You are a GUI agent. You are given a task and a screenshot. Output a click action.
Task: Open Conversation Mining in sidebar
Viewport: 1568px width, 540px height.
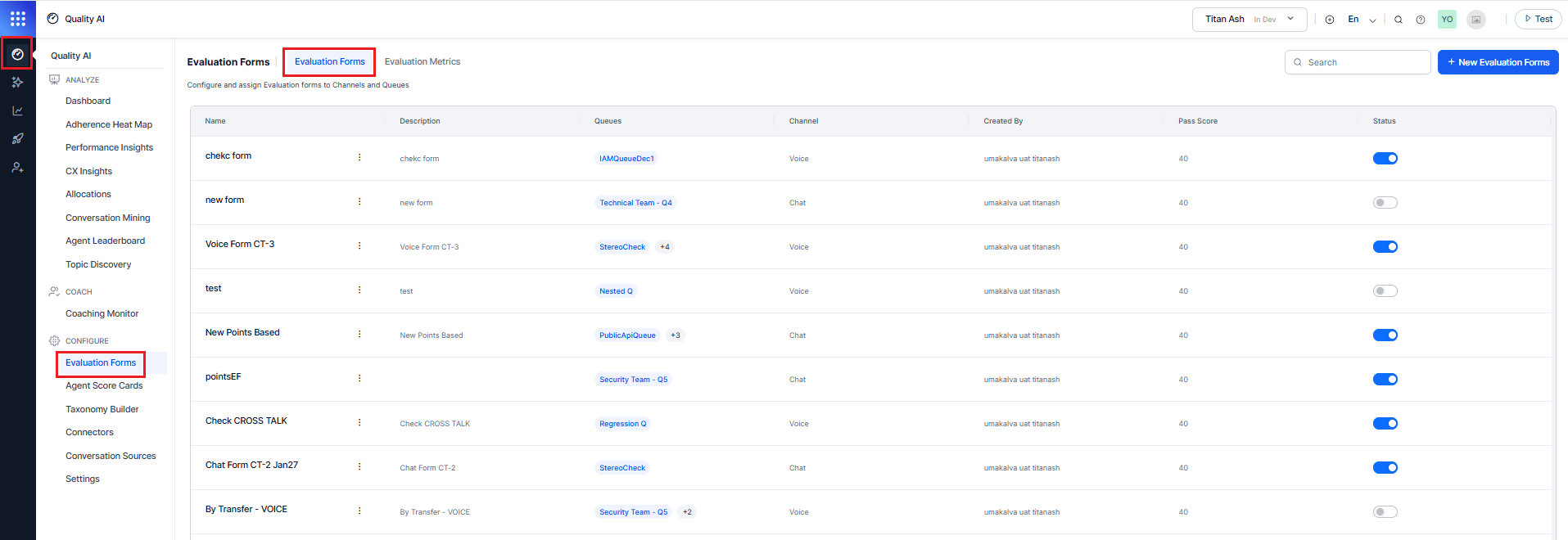(108, 218)
